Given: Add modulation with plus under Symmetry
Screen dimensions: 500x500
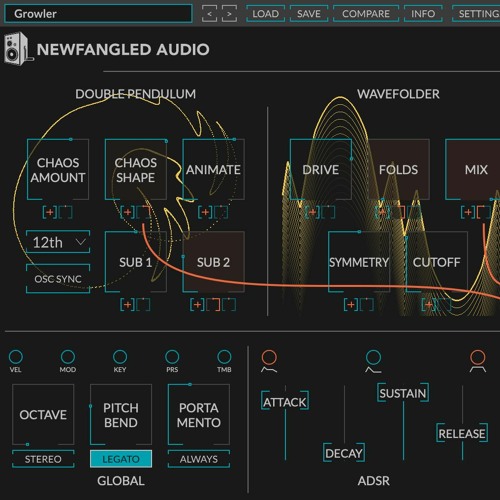Looking at the screenshot, I should [x=351, y=304].
